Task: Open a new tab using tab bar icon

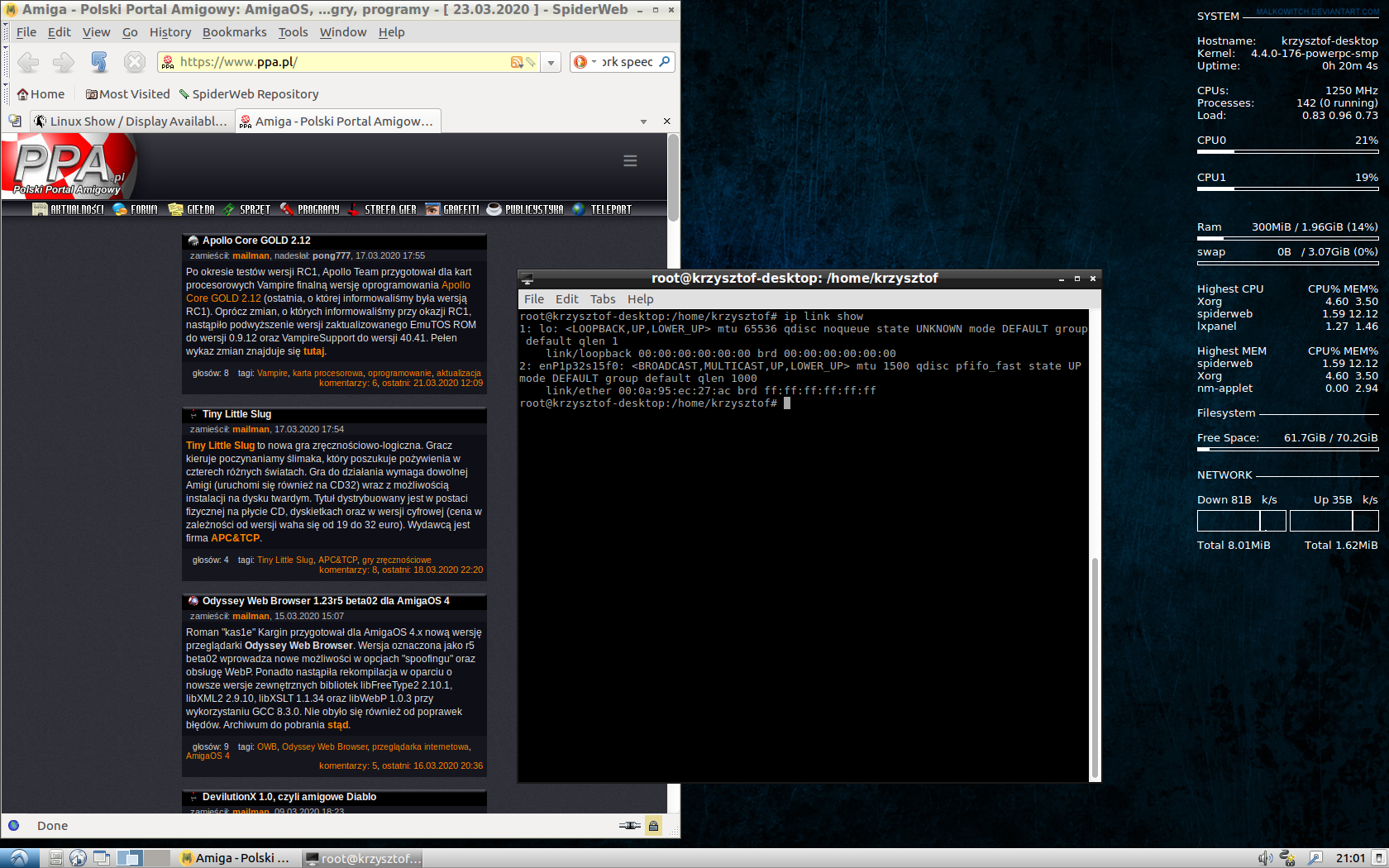Action: coord(14,121)
